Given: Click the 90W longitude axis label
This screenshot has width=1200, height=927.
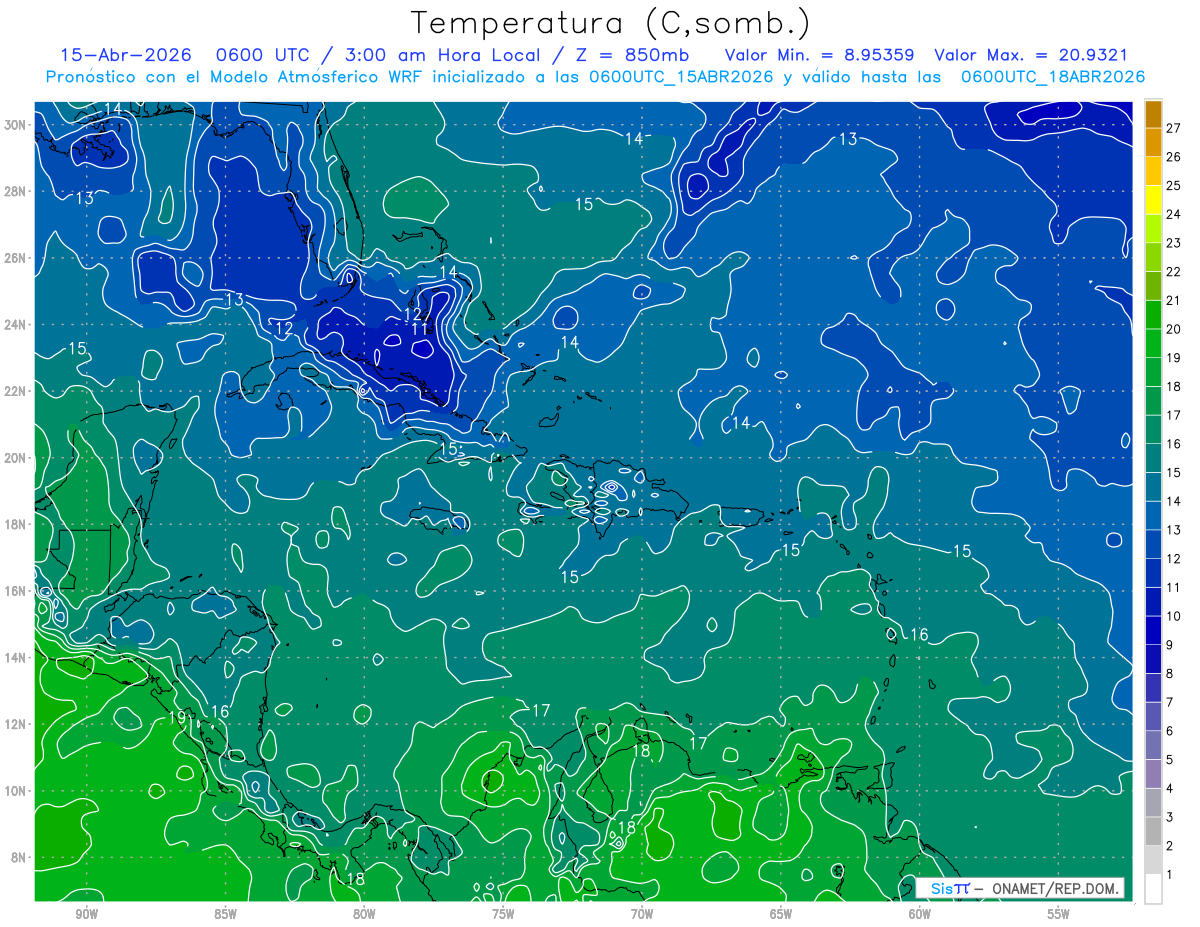Looking at the screenshot, I should coord(87,914).
